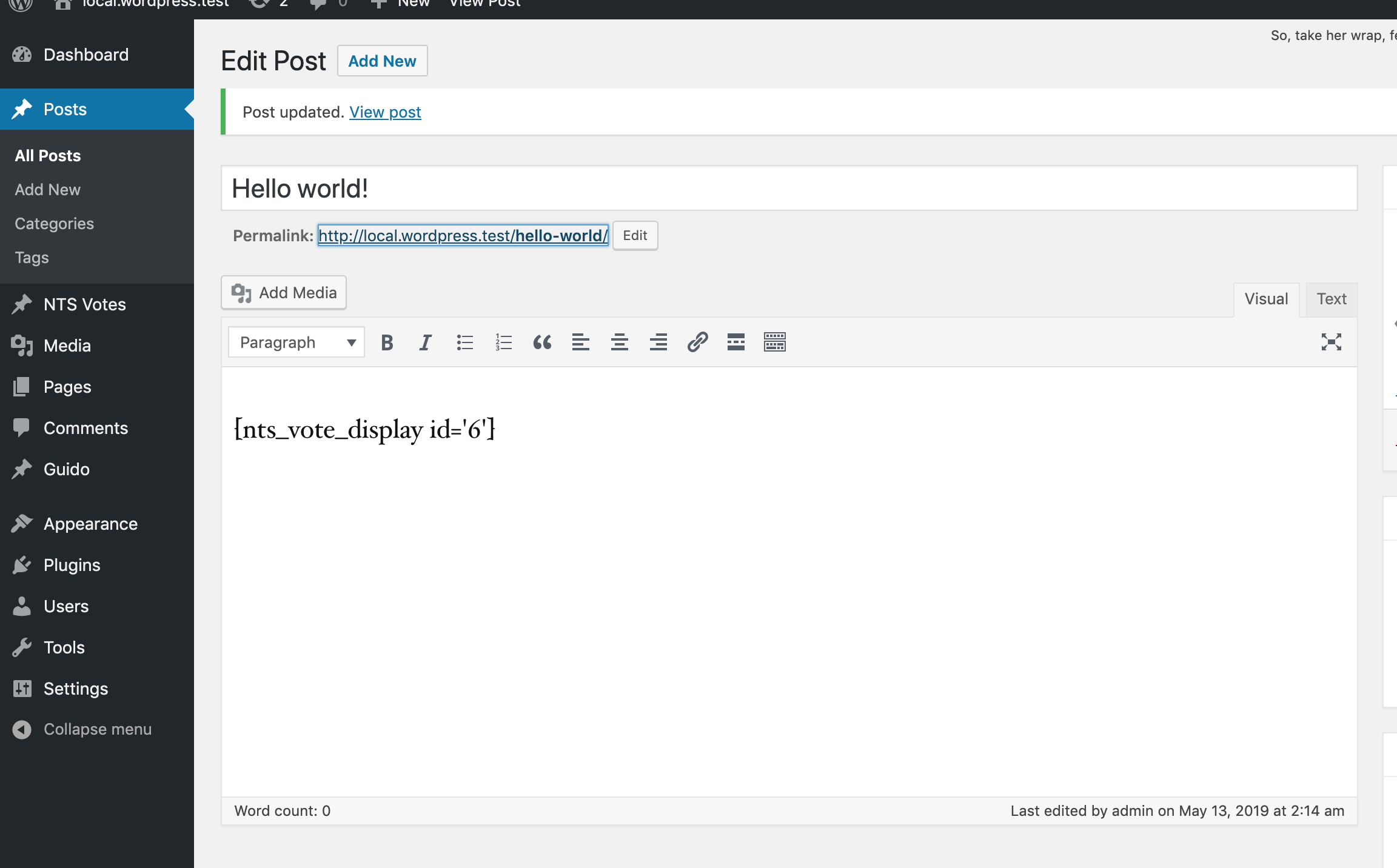Screen dimensions: 1397x868
Task: Open the Settings menu
Action: [97, 689]
